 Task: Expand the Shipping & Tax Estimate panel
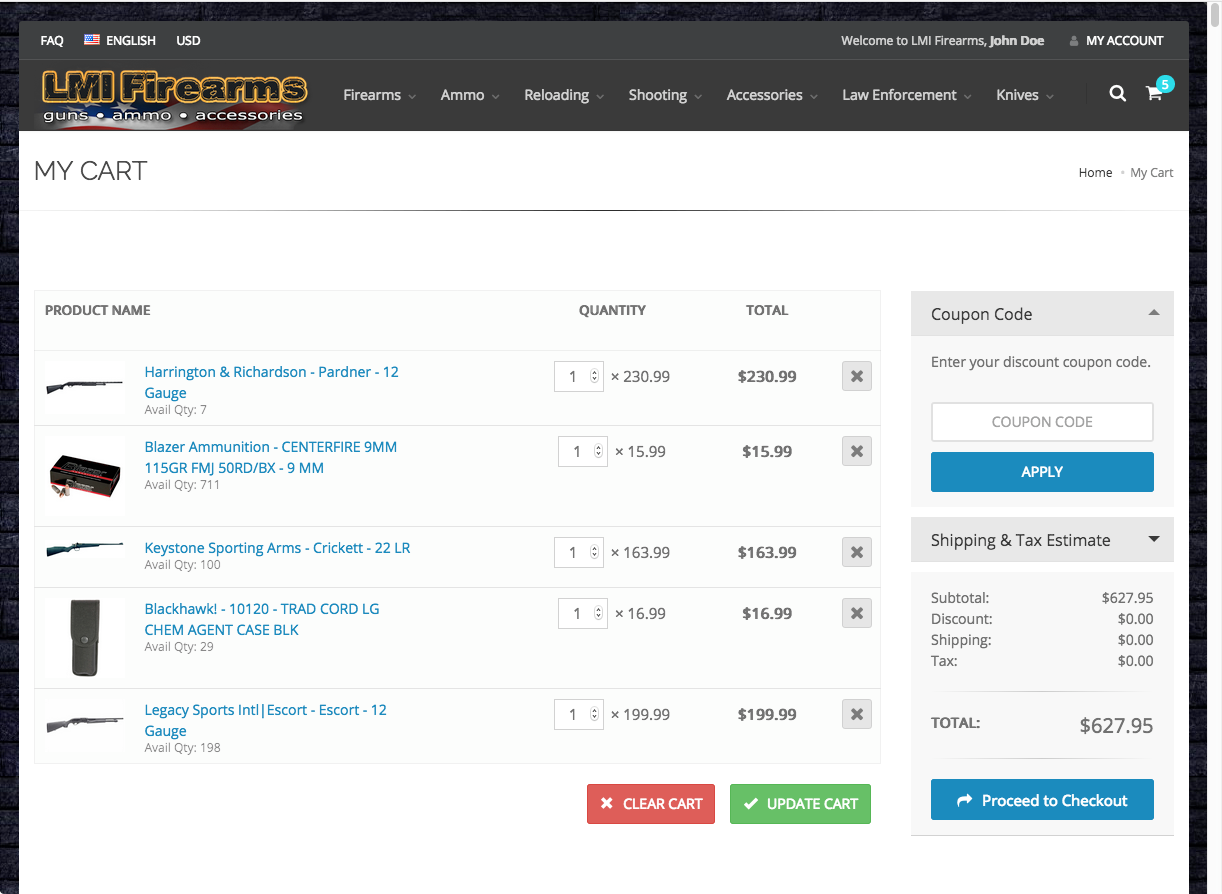tap(1154, 539)
